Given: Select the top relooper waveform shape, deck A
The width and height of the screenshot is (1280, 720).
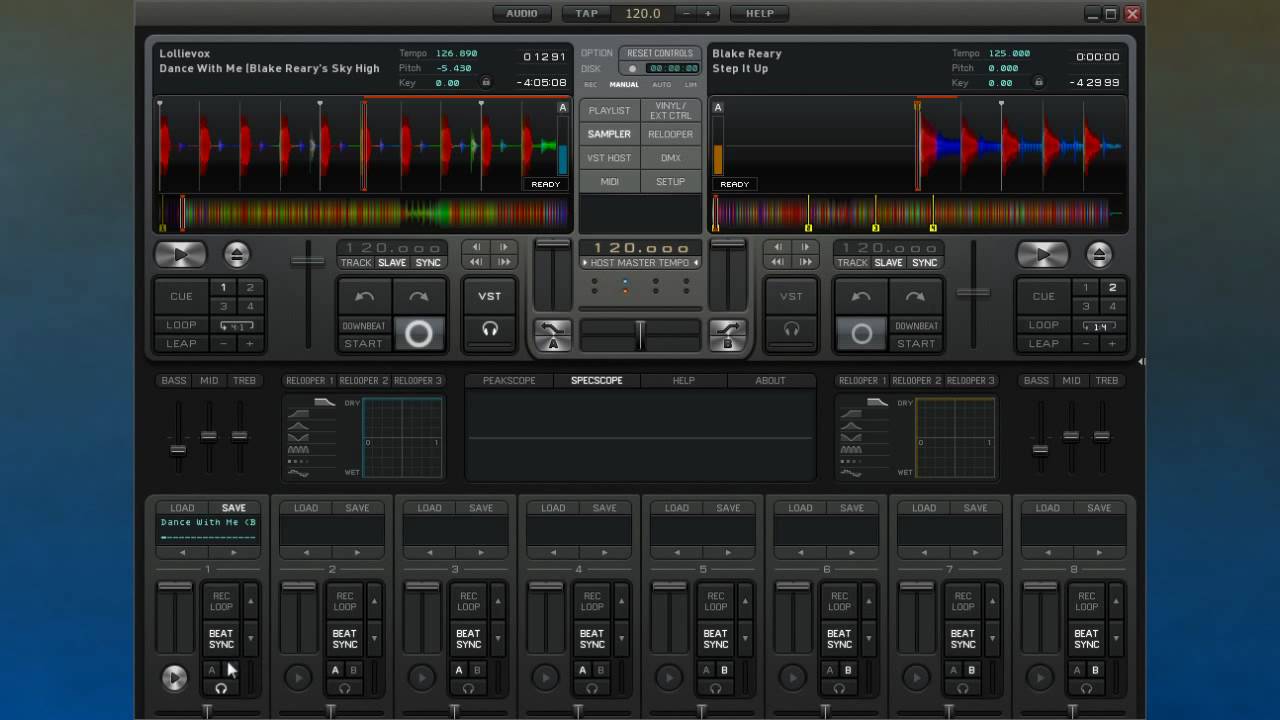Looking at the screenshot, I should 325,402.
